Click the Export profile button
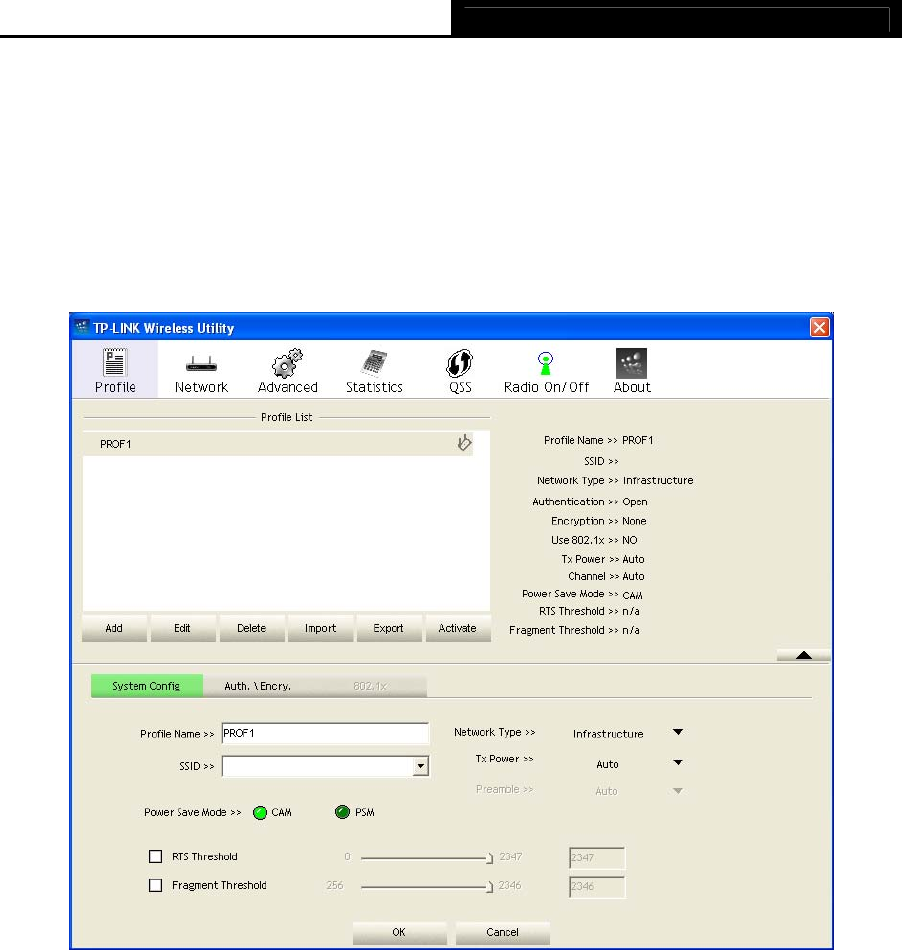 click(388, 628)
